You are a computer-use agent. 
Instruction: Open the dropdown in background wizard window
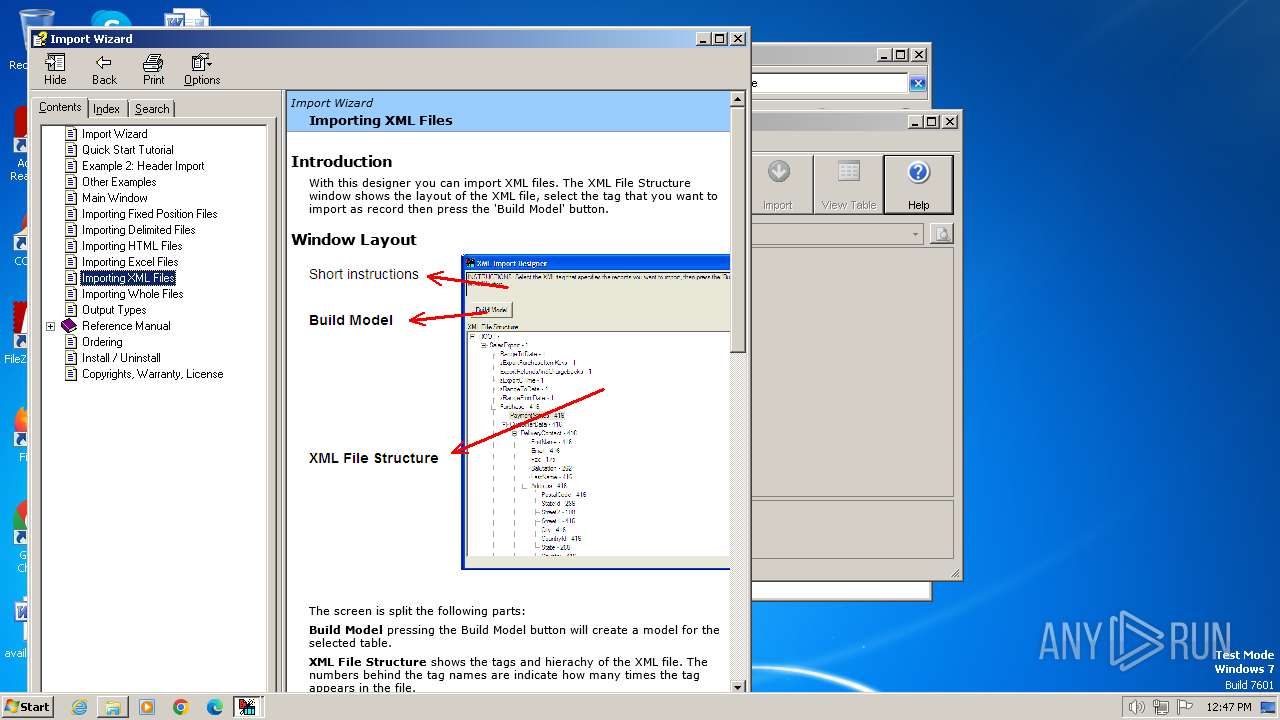coord(915,234)
